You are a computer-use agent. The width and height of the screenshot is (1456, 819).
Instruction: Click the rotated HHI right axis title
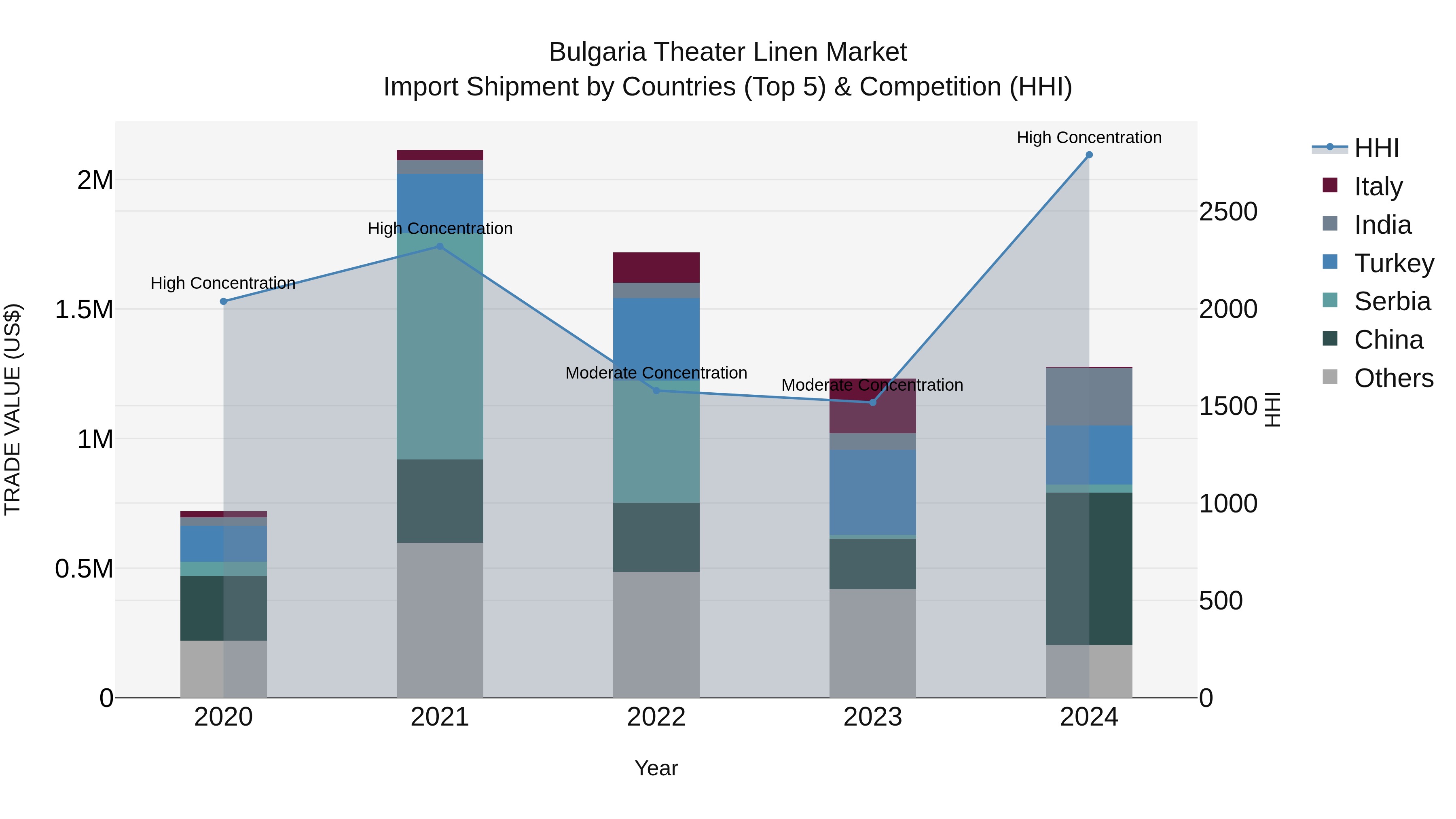click(1272, 409)
